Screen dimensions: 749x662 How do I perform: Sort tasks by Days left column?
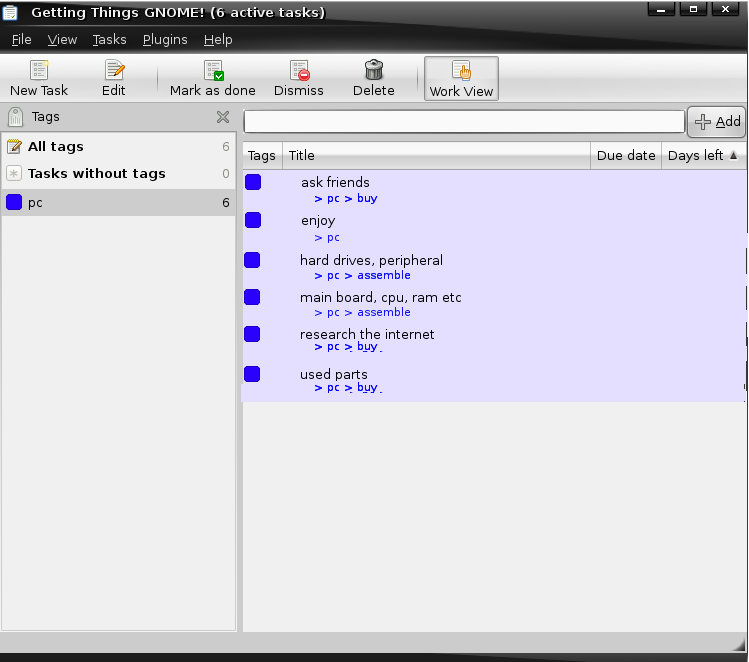coord(702,155)
